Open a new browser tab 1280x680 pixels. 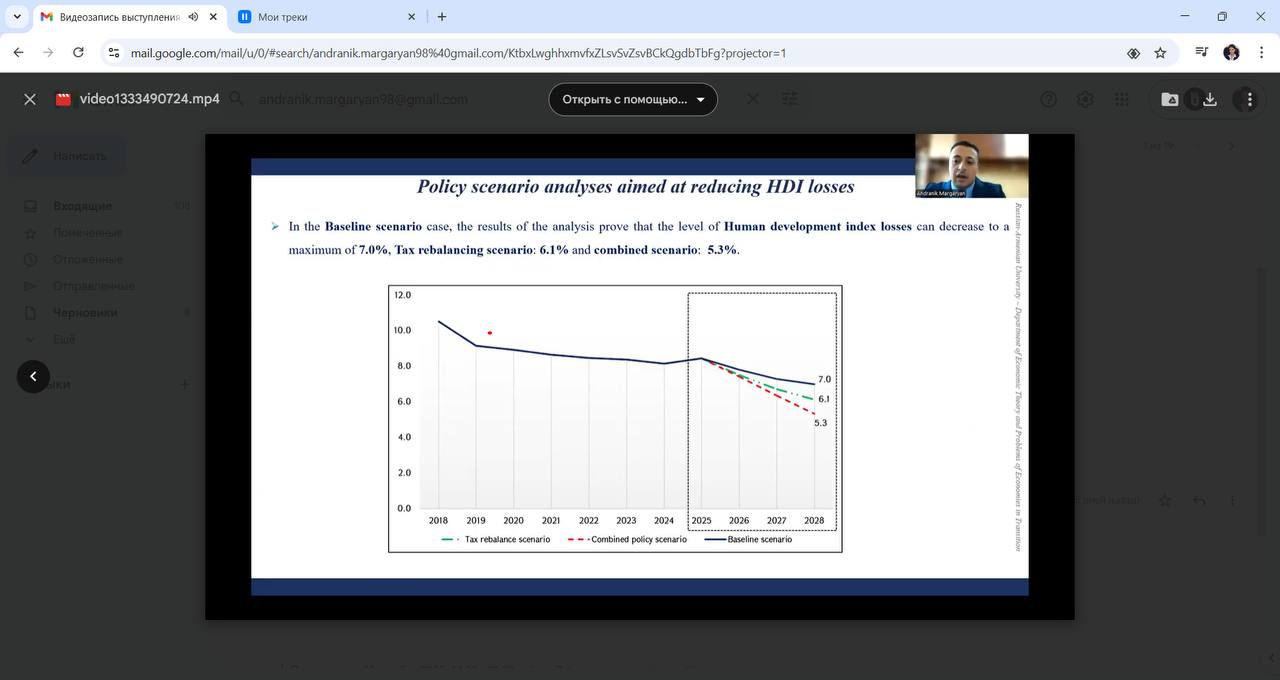(442, 17)
